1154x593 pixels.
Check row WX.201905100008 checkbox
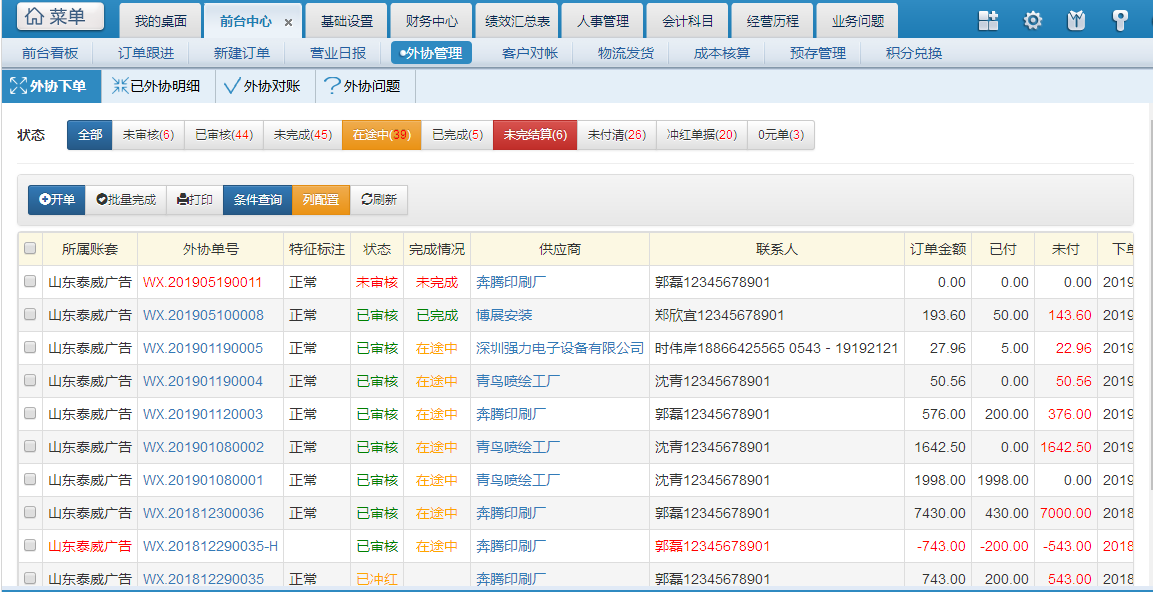30,314
